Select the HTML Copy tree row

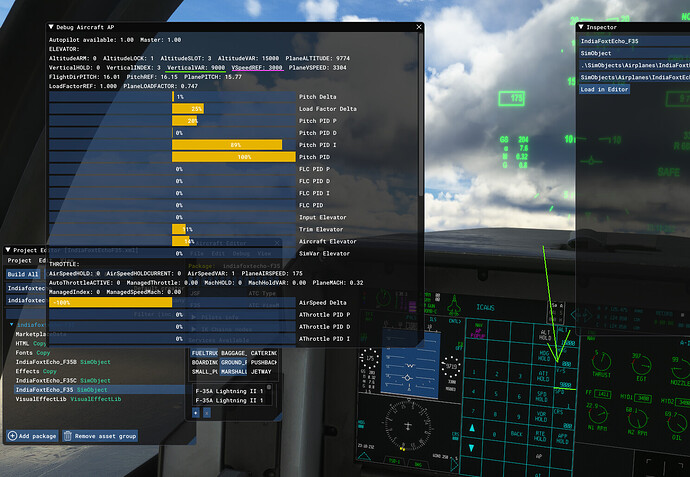(30, 344)
